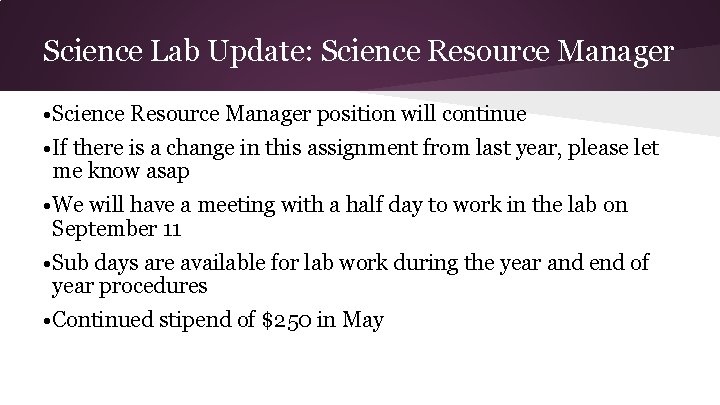This screenshot has height=405, width=720.
Task: Click the line starting 'Sub days are available'
Action: click(350, 263)
